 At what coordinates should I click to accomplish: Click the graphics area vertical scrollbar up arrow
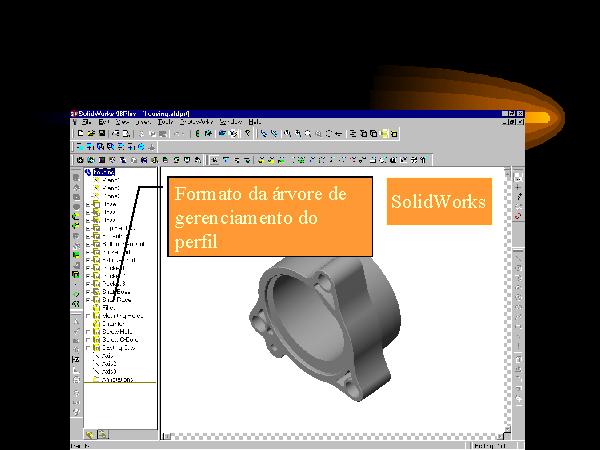505,172
